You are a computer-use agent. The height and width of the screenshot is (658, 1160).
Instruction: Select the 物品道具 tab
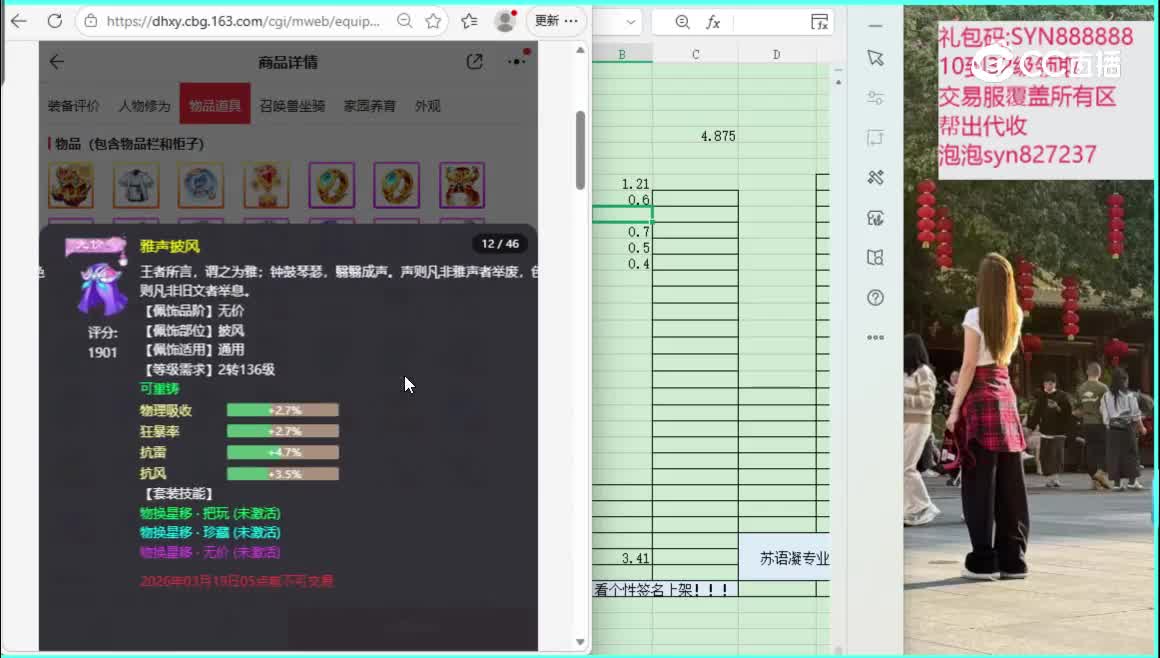tap(215, 104)
